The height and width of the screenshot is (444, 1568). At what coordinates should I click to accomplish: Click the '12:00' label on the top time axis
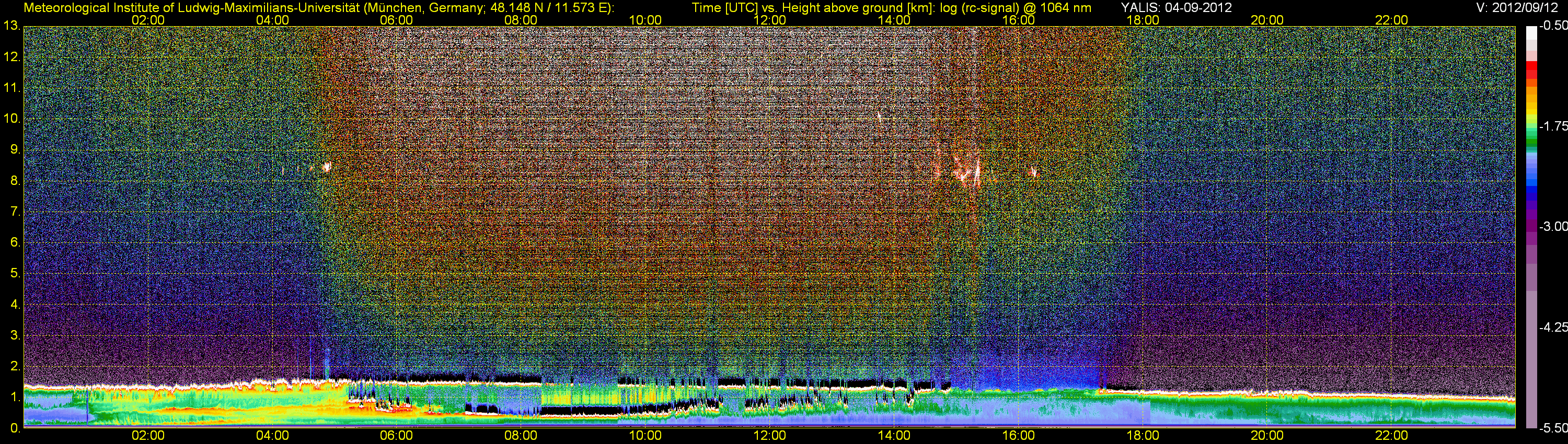pyautogui.click(x=769, y=20)
